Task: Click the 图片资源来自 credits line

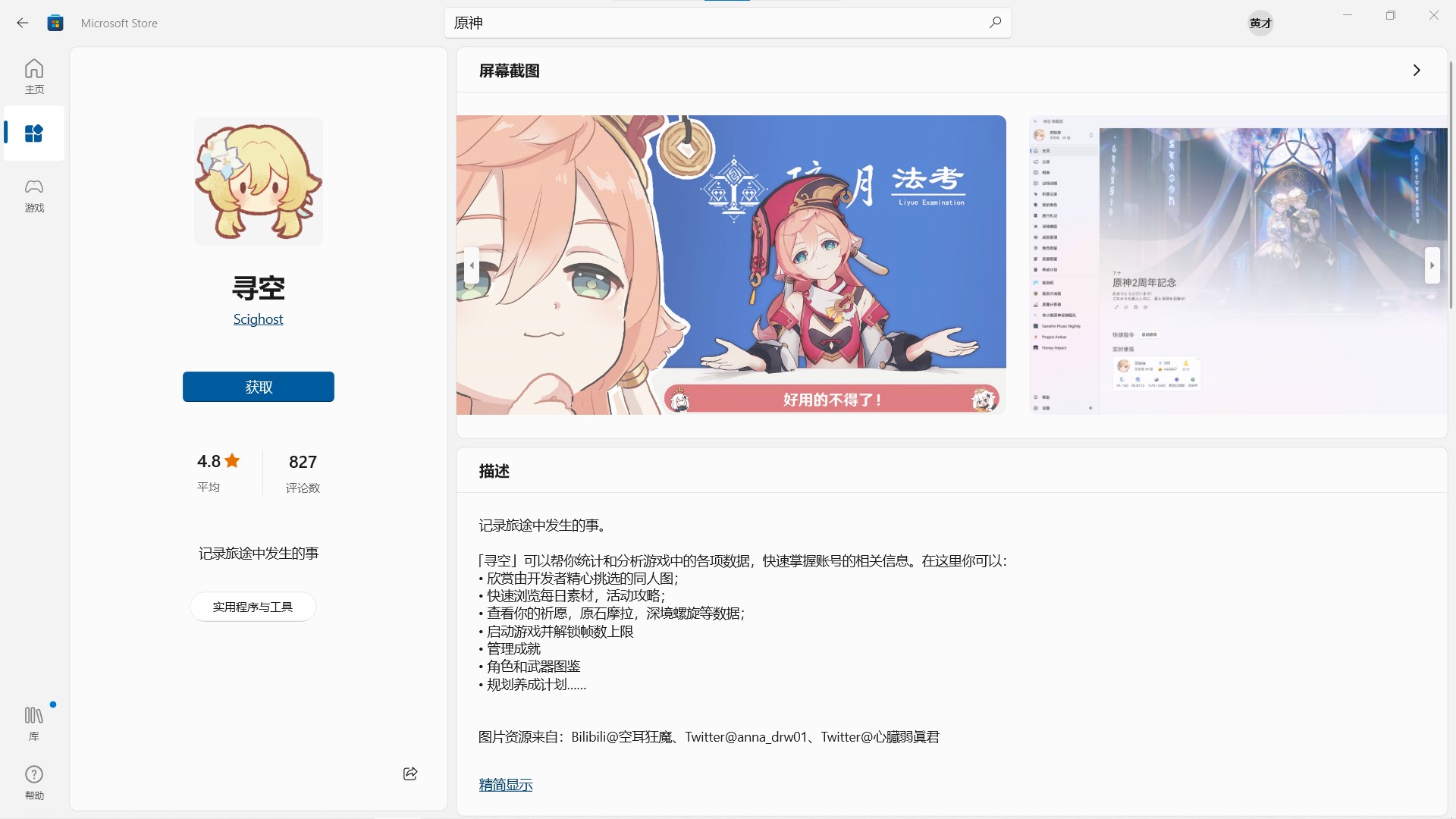Action: pos(709,737)
